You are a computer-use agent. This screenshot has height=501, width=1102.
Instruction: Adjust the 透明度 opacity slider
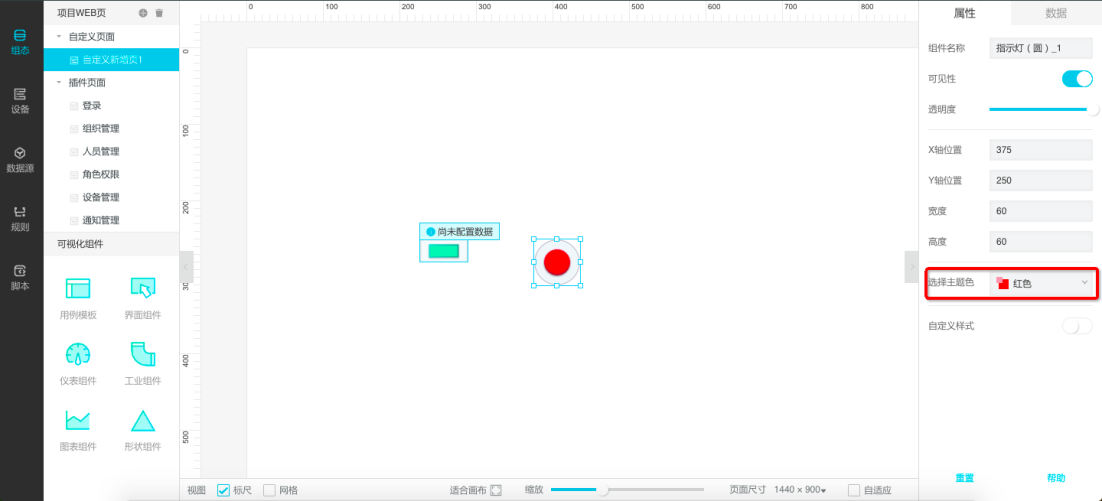(1042, 110)
